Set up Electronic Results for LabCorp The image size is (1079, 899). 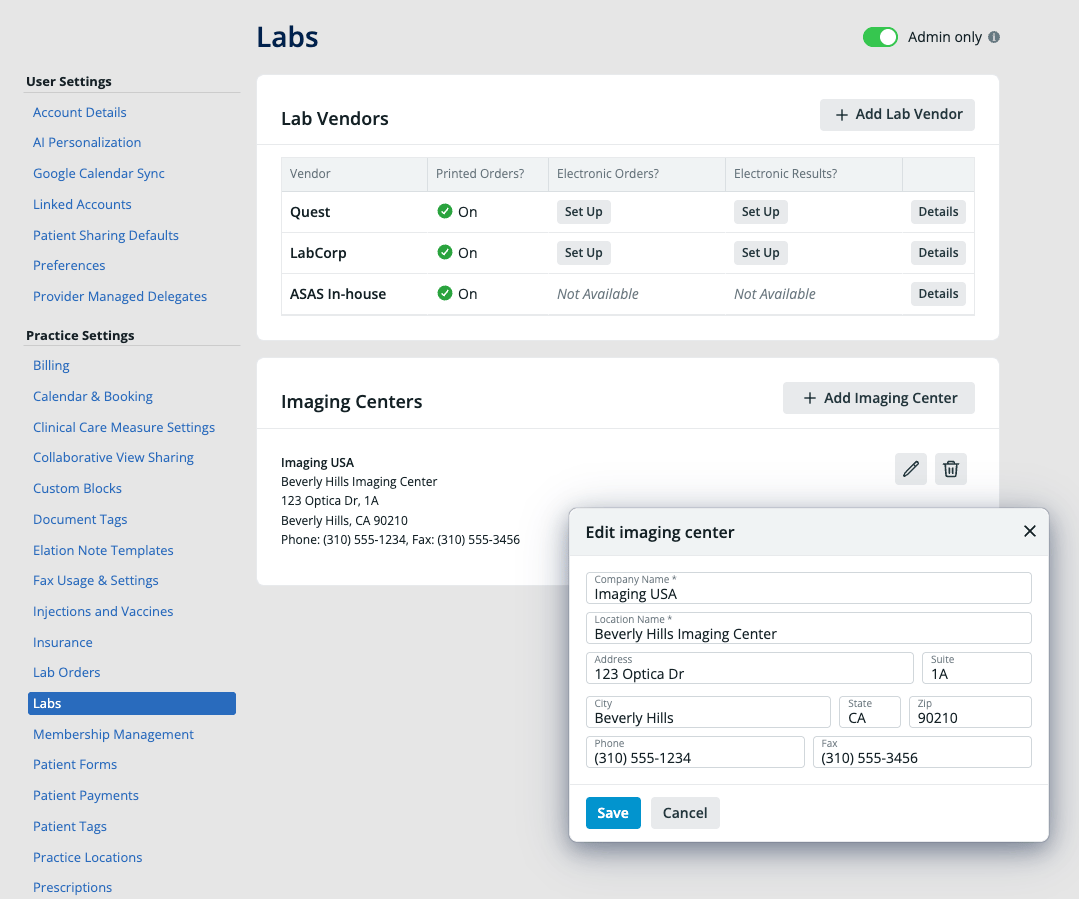pos(760,253)
